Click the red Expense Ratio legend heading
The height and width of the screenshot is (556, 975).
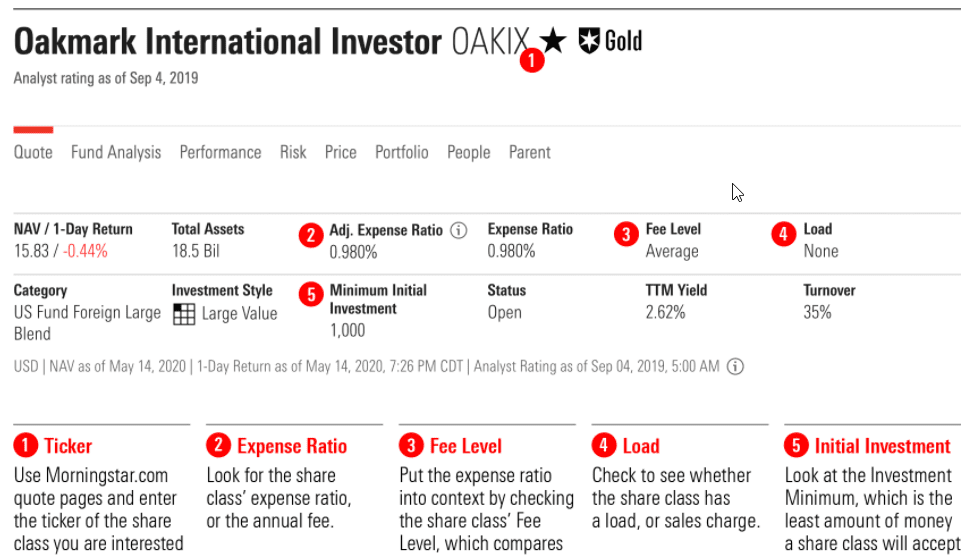coord(292,447)
